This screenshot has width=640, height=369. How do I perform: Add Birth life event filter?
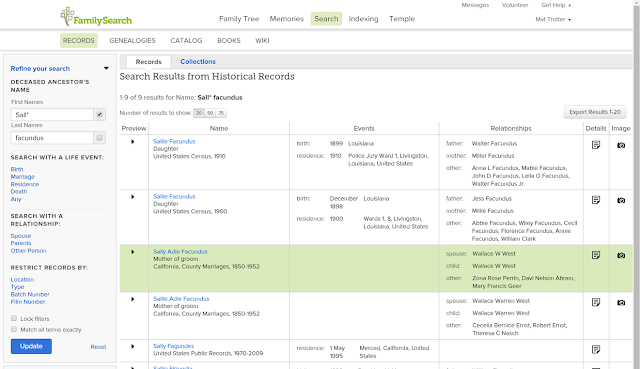pyautogui.click(x=17, y=169)
